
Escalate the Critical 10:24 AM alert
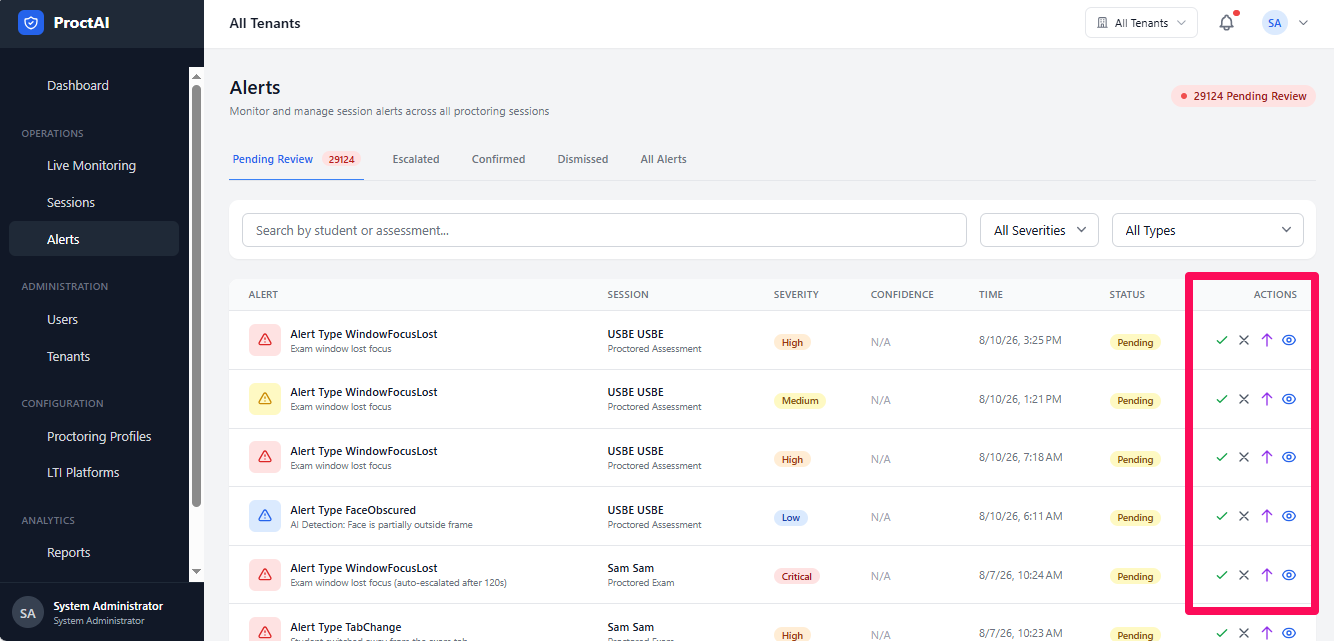pos(1266,575)
